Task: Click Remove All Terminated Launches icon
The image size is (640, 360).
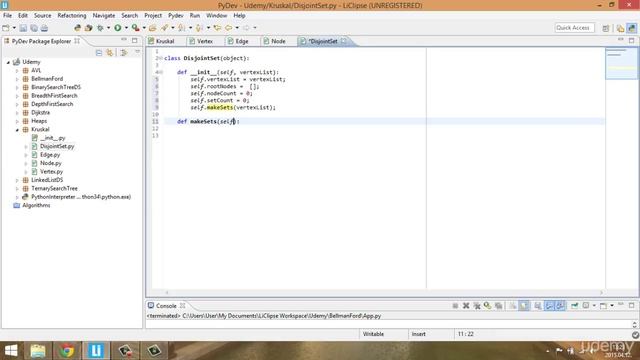Action: (477, 306)
